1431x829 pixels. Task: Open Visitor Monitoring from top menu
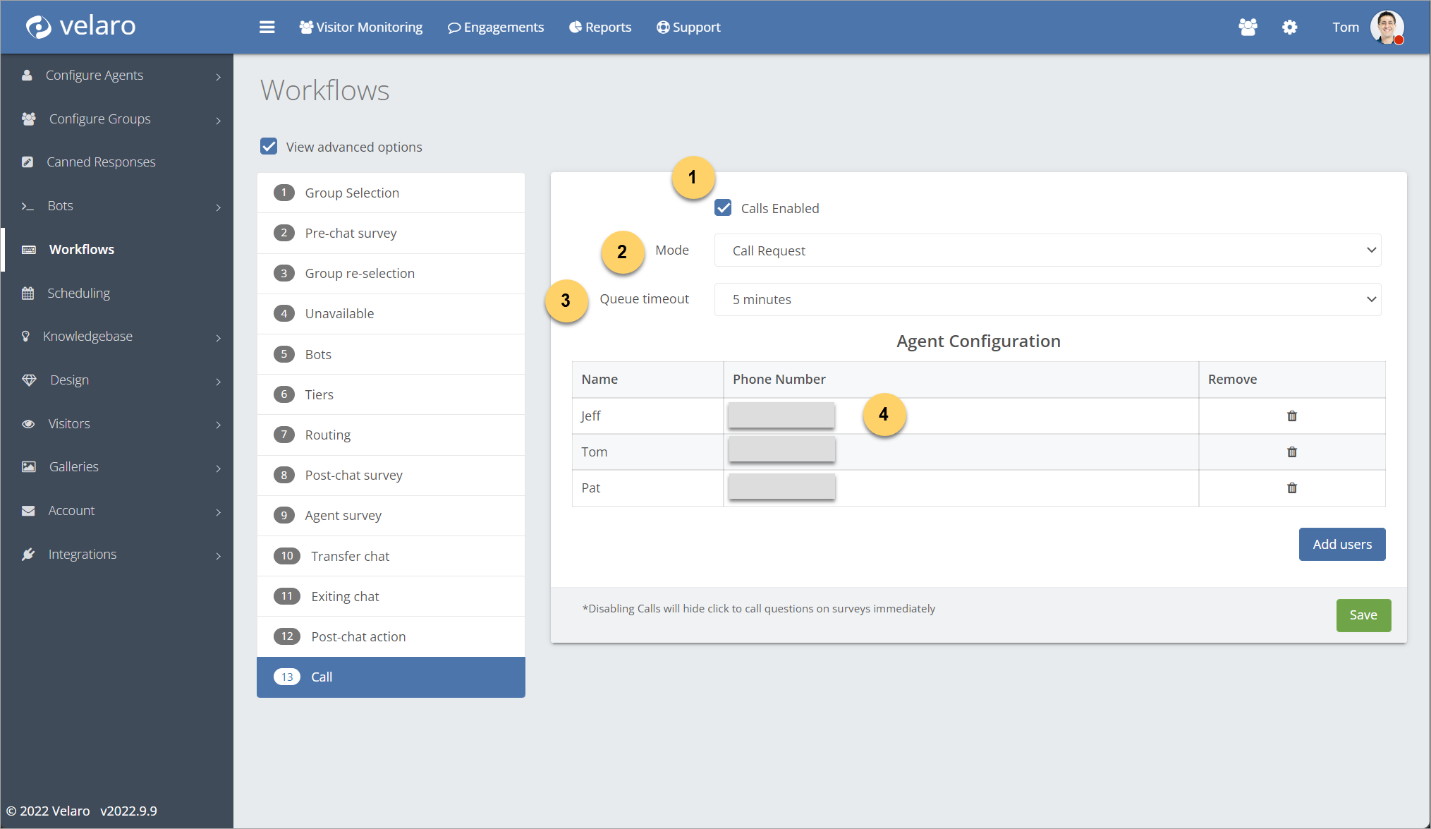360,27
